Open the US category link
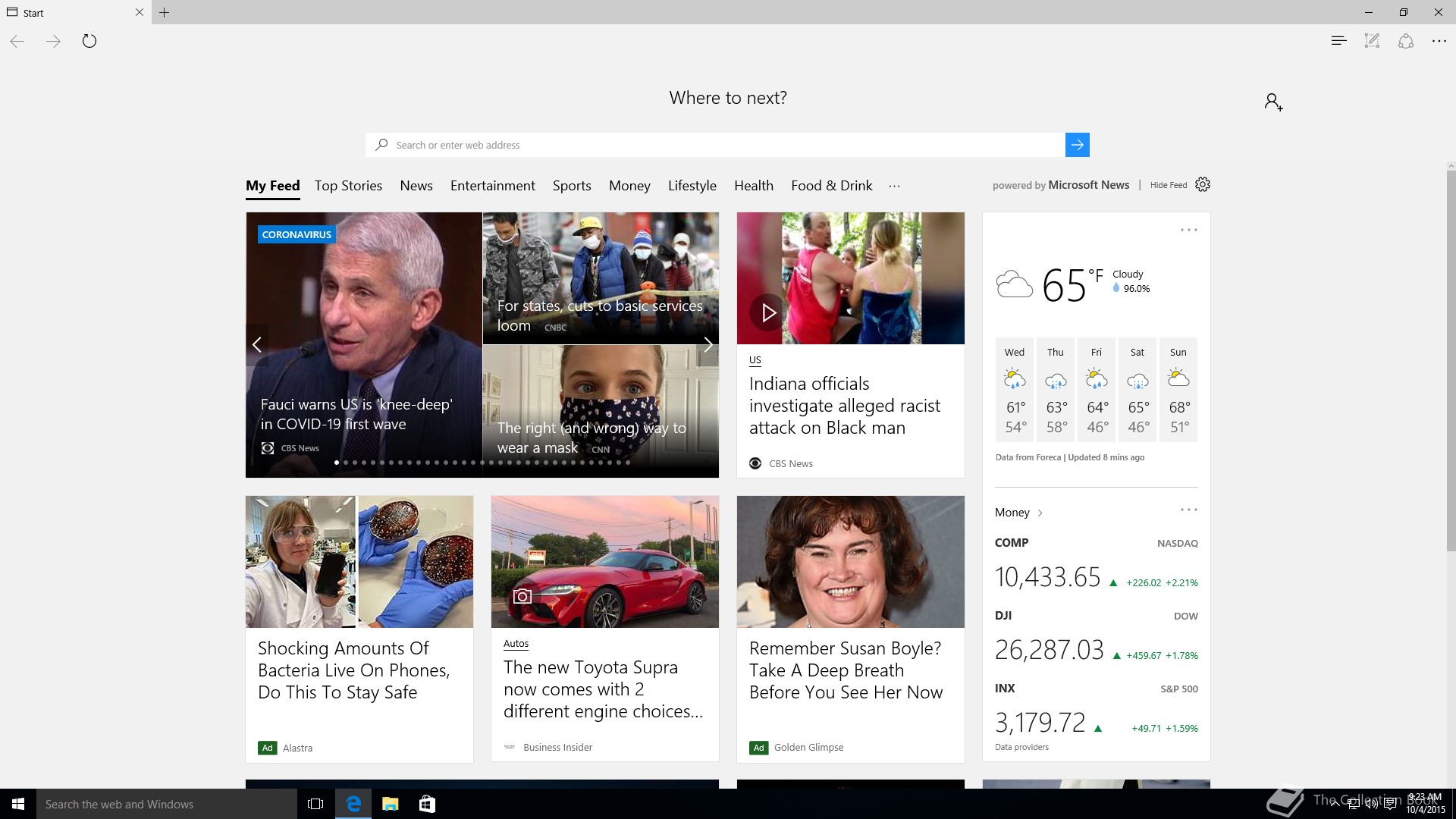The image size is (1456, 819). tap(755, 360)
